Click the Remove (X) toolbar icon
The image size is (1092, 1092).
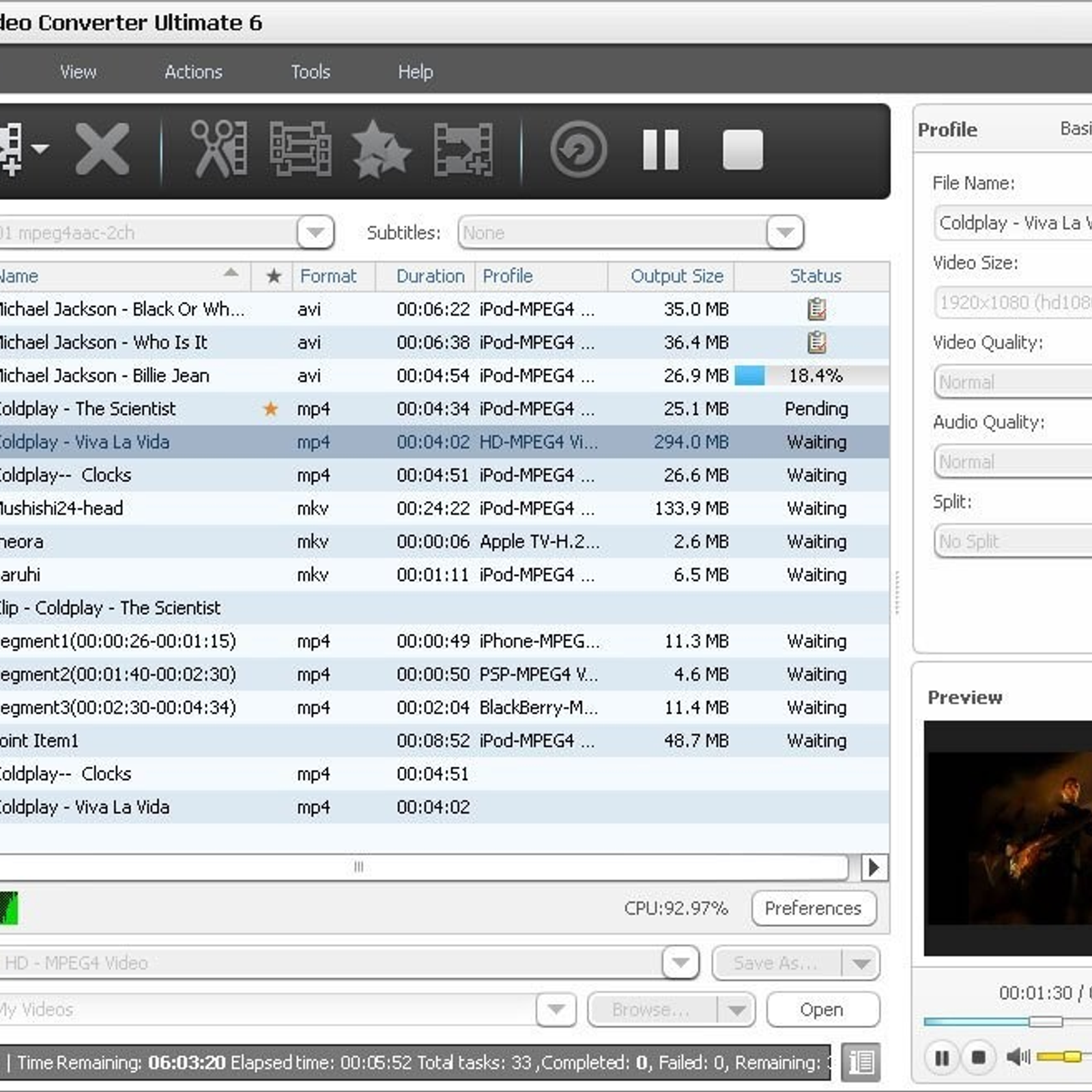(102, 149)
